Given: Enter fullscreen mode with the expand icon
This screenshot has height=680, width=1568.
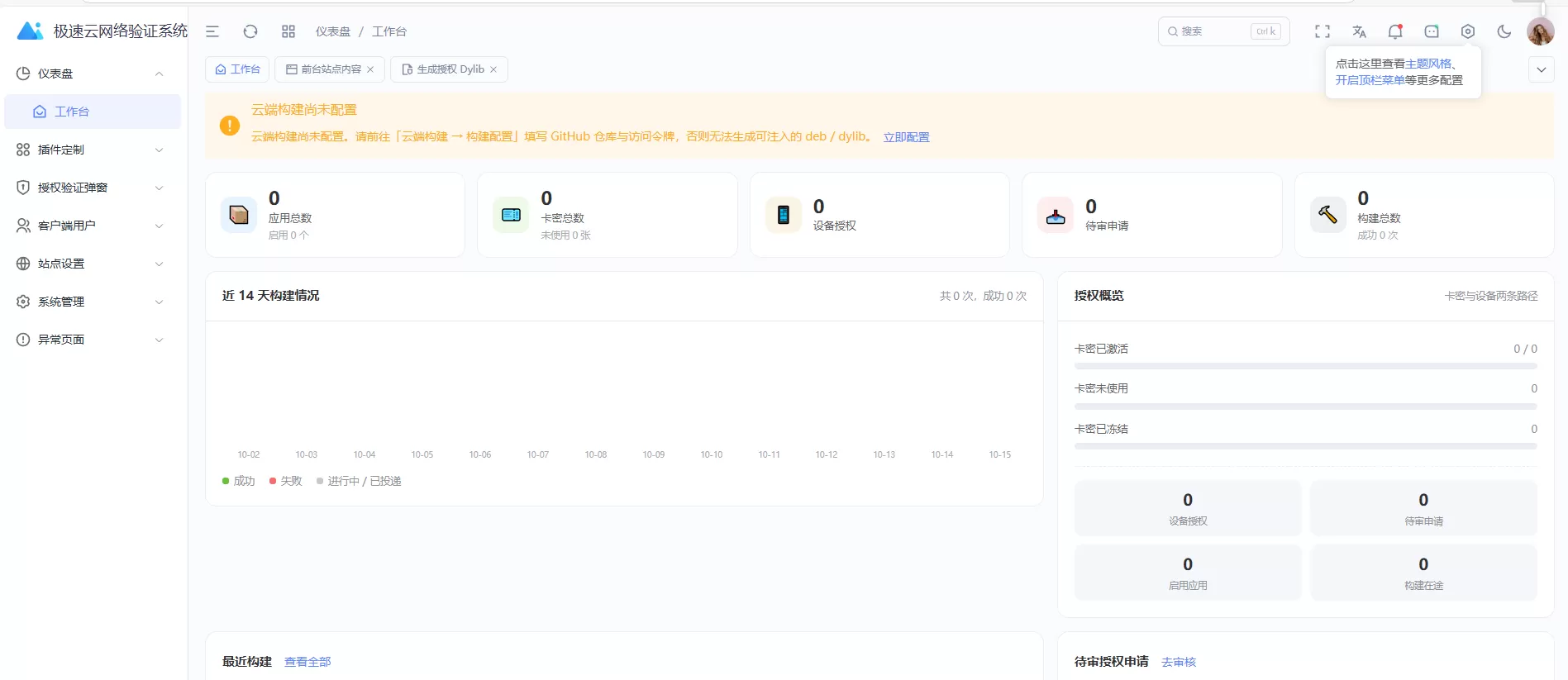Looking at the screenshot, I should pos(1323,31).
